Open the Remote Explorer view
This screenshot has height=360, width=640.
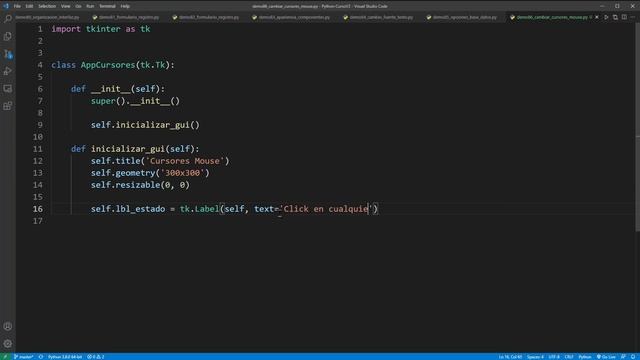coord(8,89)
